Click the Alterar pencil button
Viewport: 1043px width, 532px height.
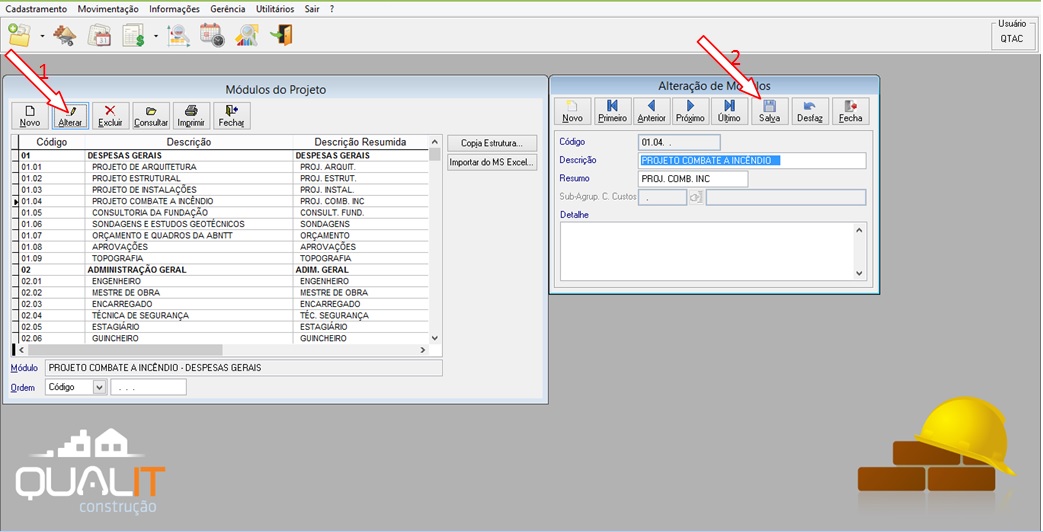pos(70,116)
